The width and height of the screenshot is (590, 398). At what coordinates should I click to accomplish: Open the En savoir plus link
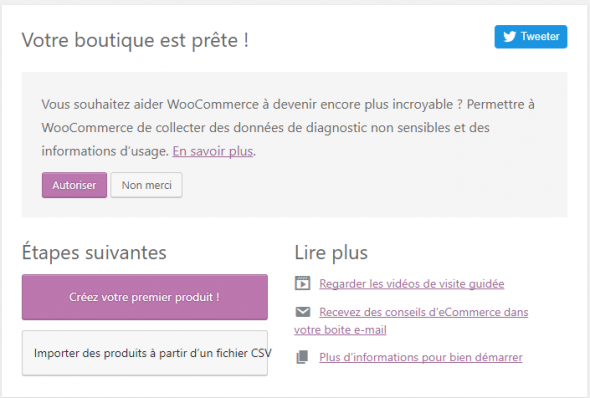click(x=213, y=151)
